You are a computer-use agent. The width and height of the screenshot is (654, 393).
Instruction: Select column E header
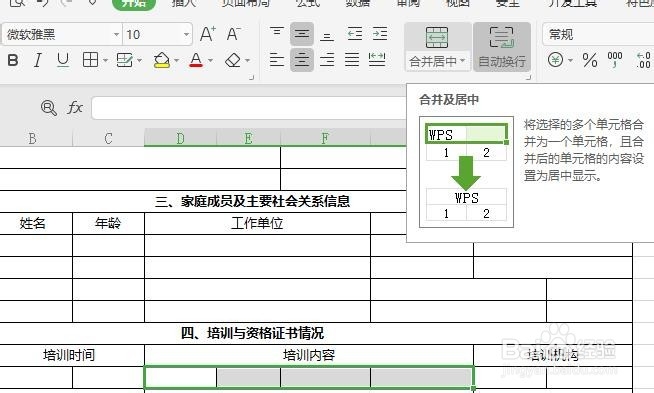(x=248, y=138)
